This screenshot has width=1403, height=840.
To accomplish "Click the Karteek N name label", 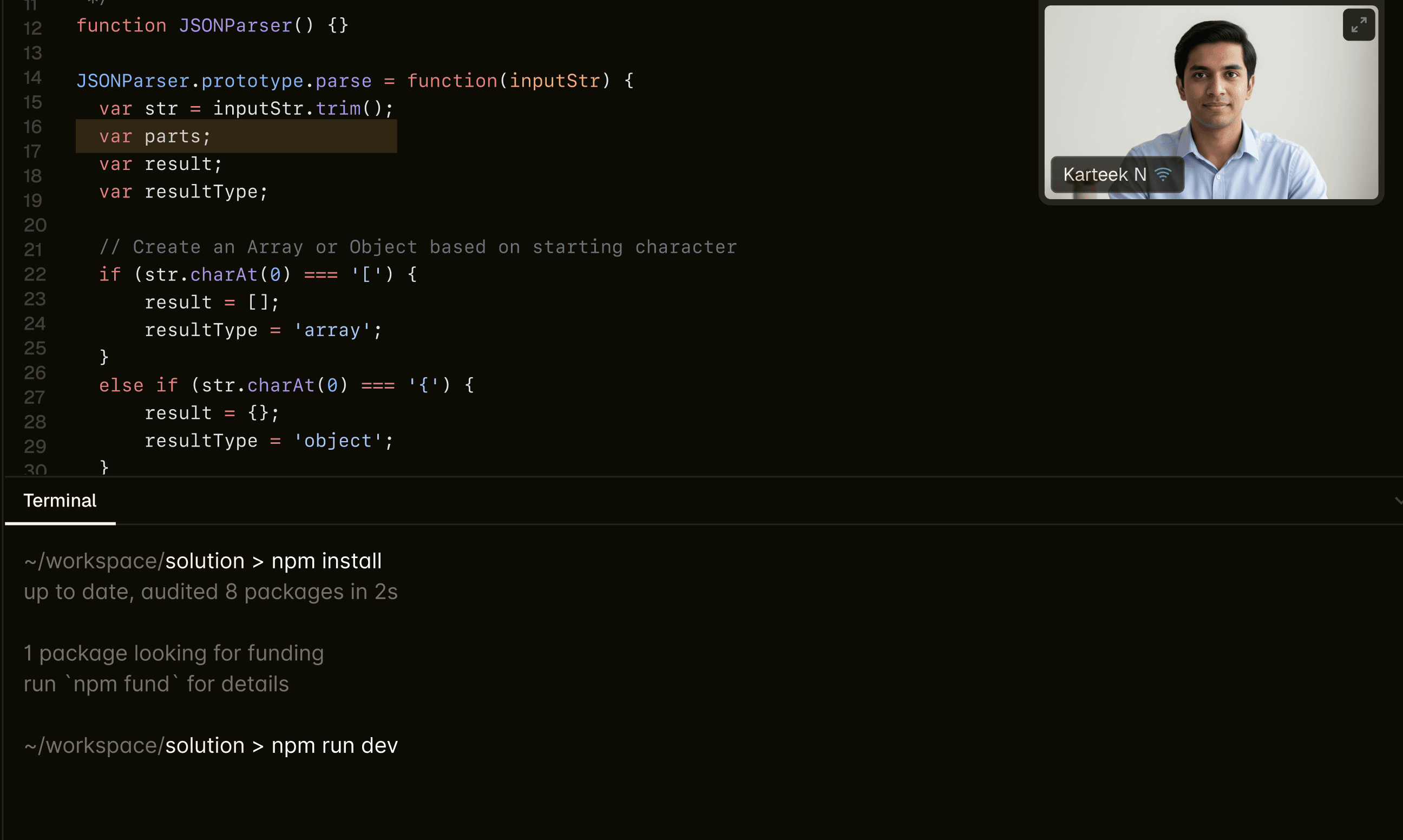I will (x=1104, y=175).
